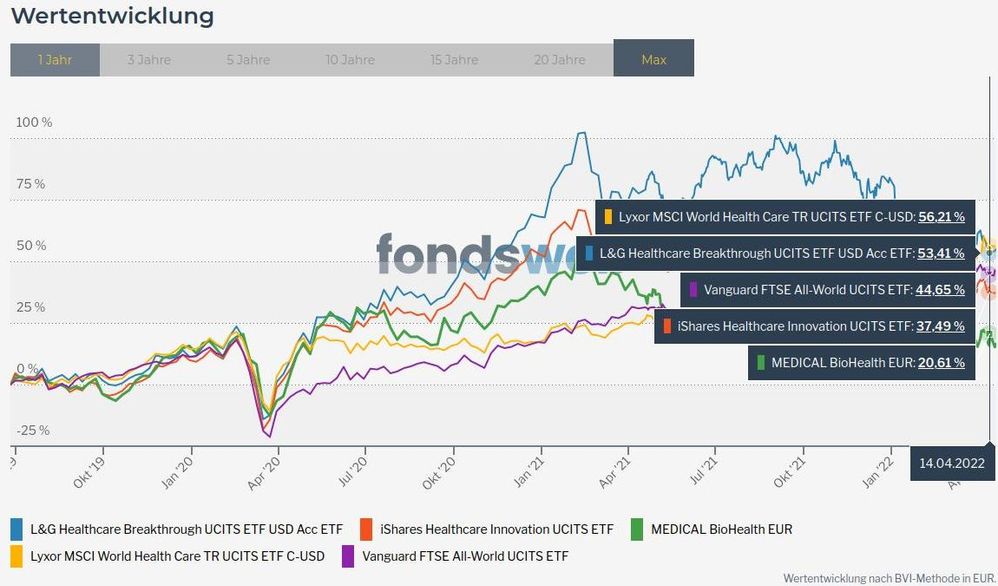Viewport: 998px width, 586px height.
Task: Click the green MEDICAL BioHealth legend swatch
Action: tap(637, 529)
